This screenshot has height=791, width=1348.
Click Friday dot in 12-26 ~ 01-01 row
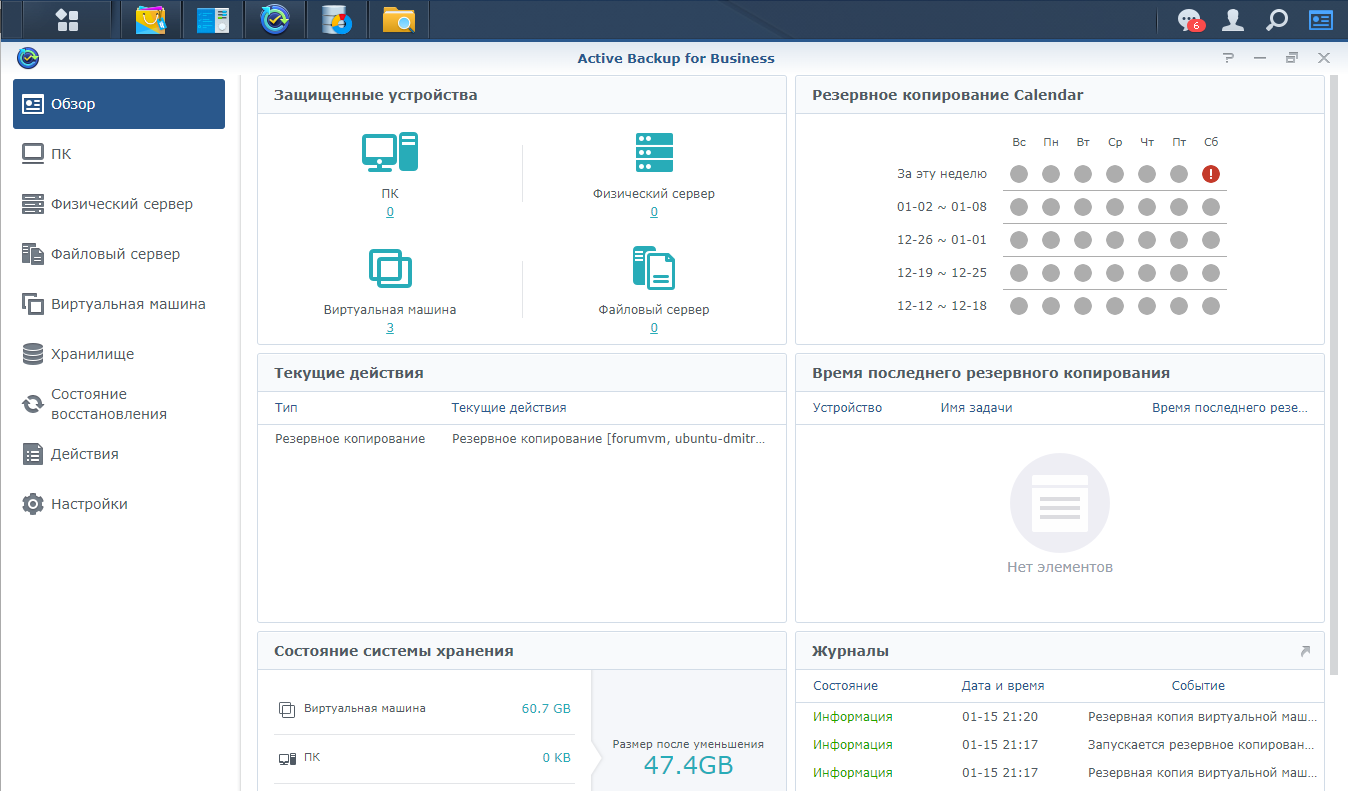point(1179,240)
